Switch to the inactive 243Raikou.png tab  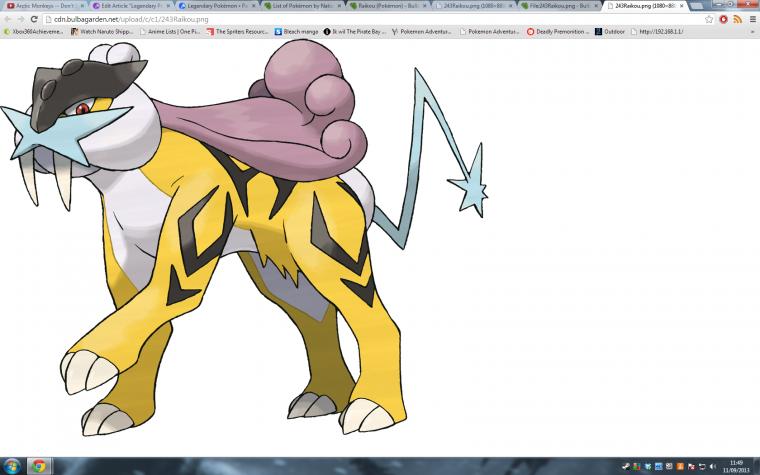(474, 6)
